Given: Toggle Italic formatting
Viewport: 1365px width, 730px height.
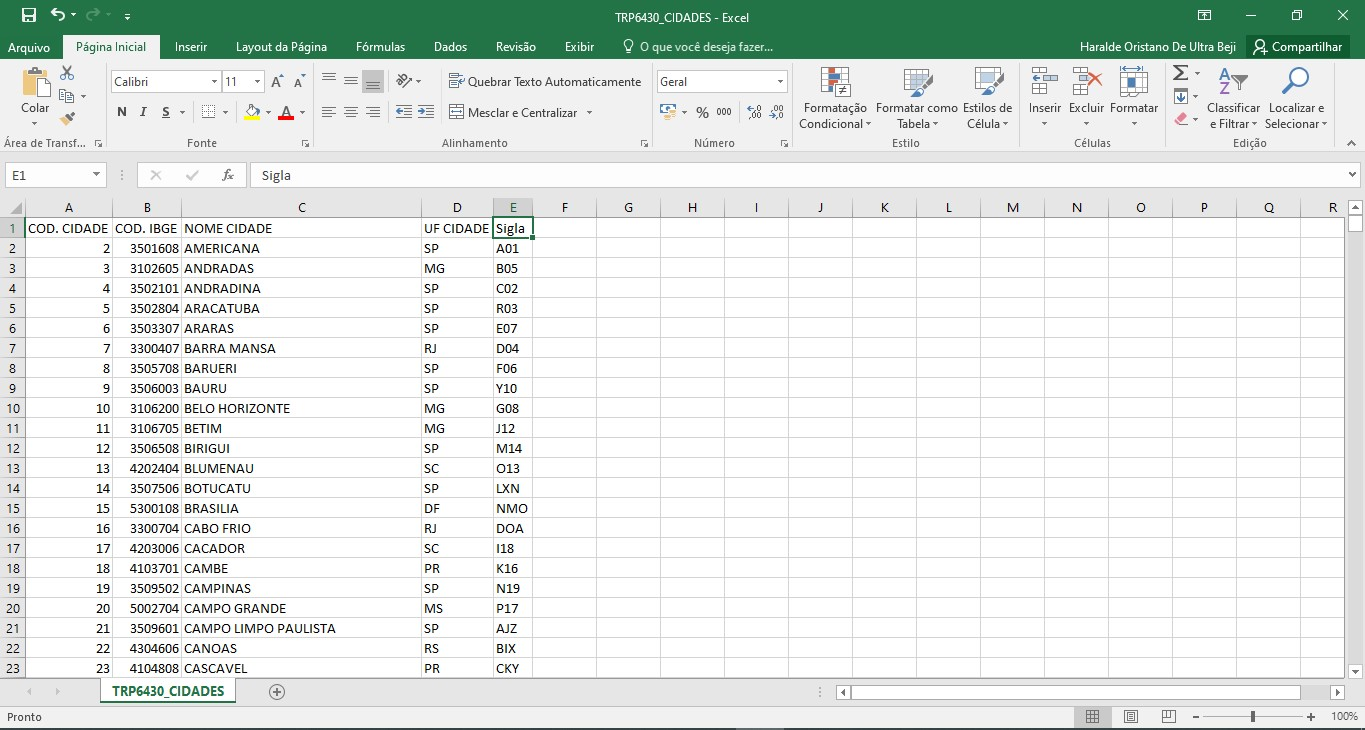Looking at the screenshot, I should 144,112.
